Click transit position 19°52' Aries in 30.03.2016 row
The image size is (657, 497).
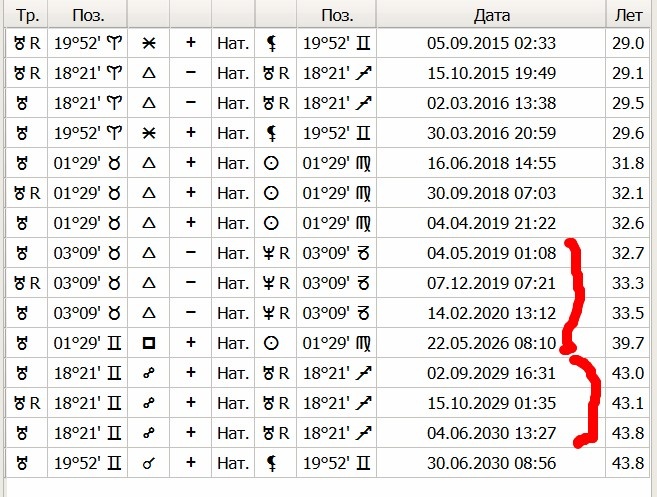pos(88,133)
